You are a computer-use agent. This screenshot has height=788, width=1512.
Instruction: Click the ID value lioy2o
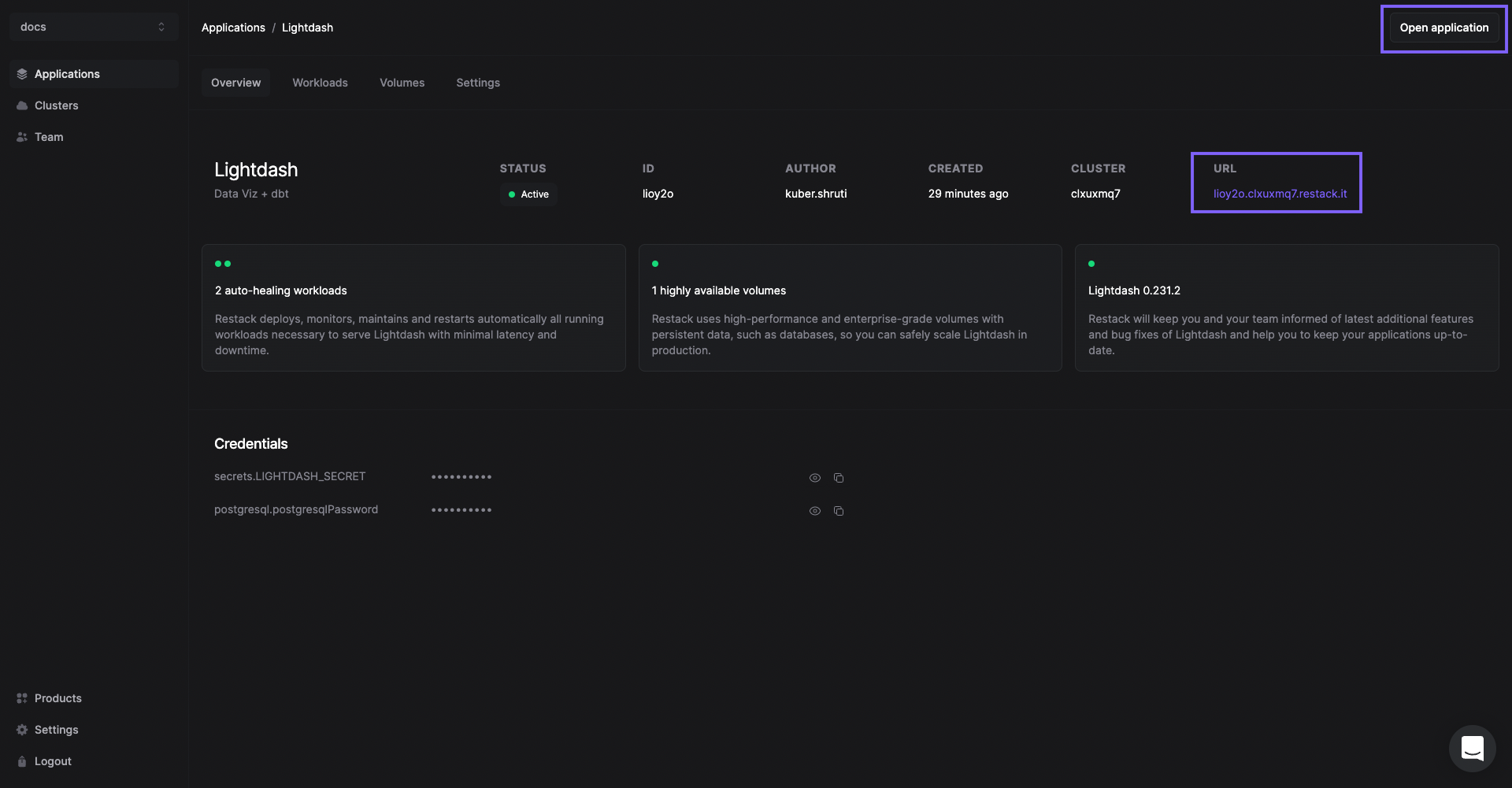pos(658,194)
